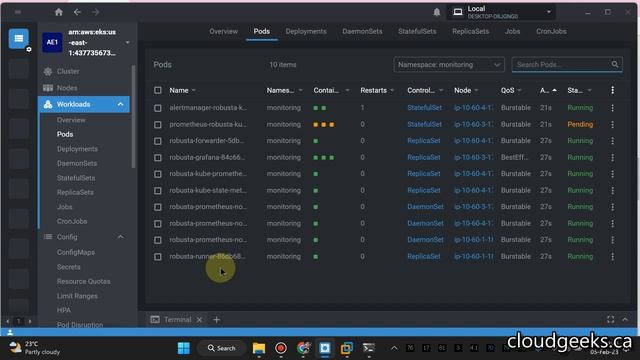The height and width of the screenshot is (360, 640).
Task: Switch to the DaemonSets tab
Action: 362,31
